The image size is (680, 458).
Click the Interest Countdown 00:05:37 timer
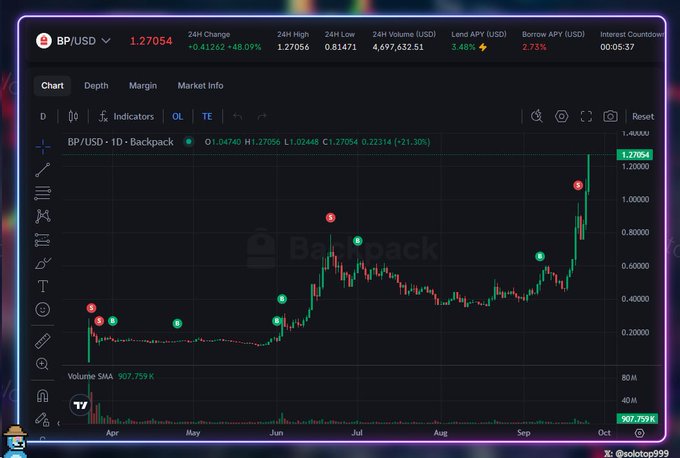click(x=617, y=47)
